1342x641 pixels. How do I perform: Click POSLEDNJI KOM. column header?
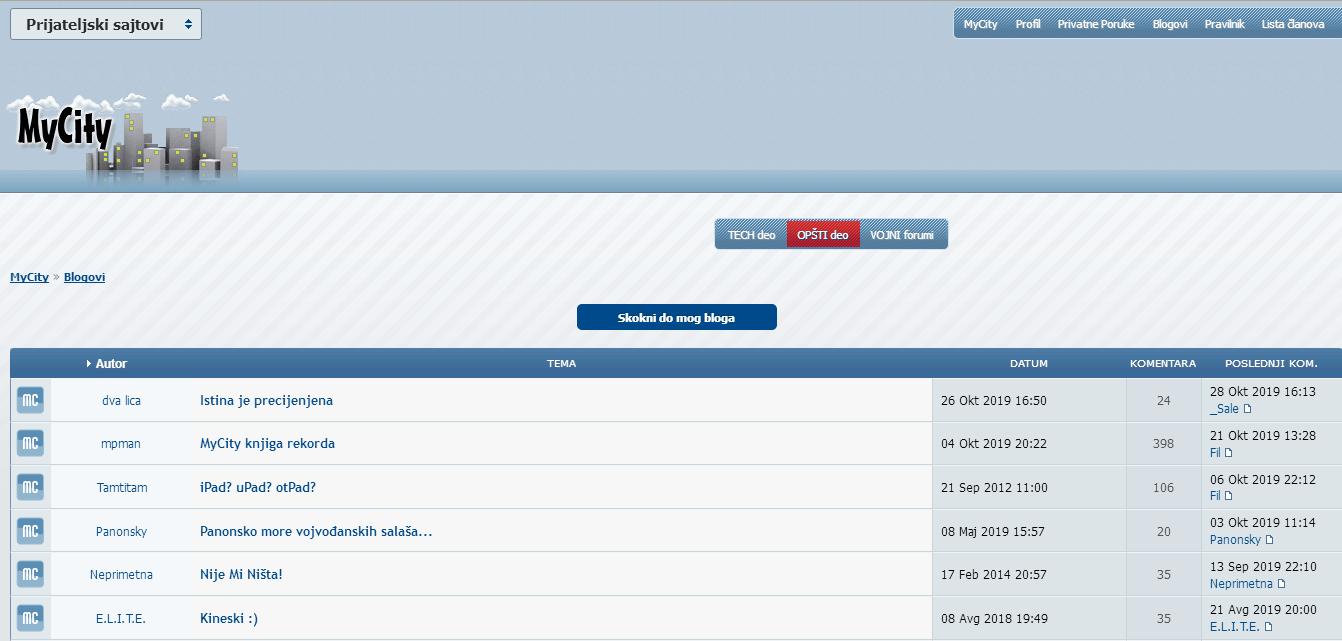(1271, 364)
